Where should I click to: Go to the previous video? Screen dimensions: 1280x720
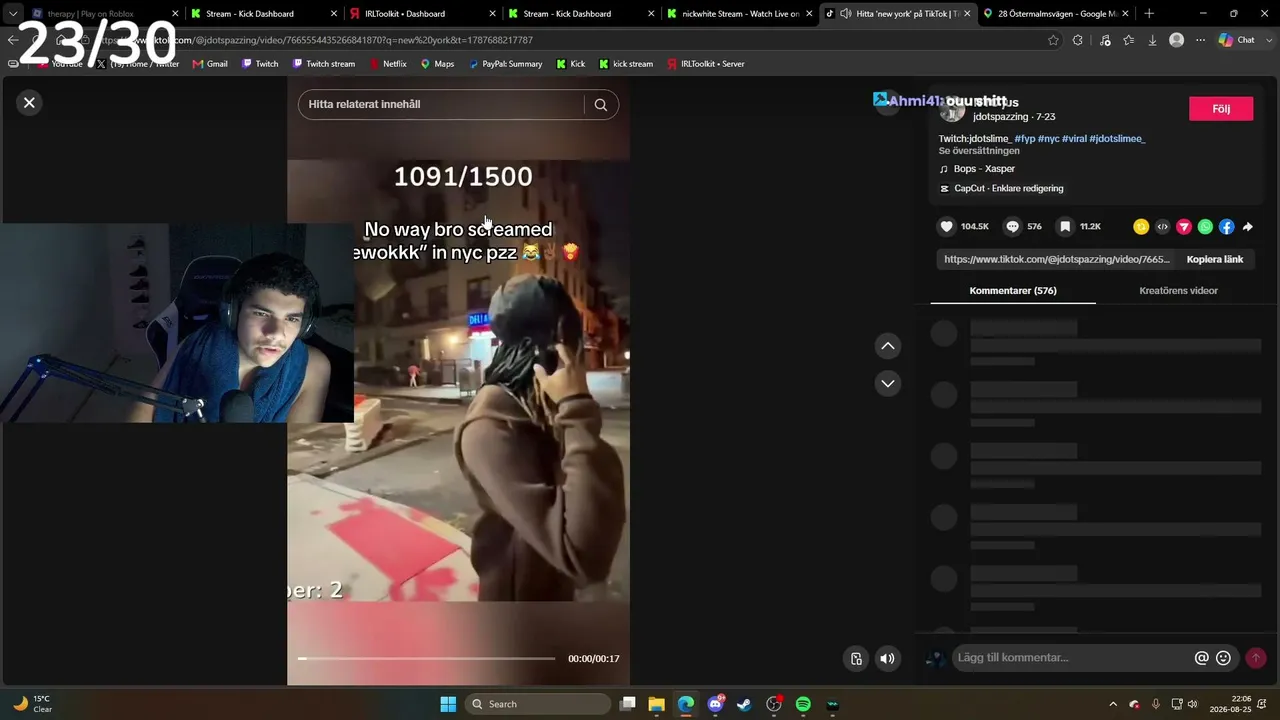point(888,346)
